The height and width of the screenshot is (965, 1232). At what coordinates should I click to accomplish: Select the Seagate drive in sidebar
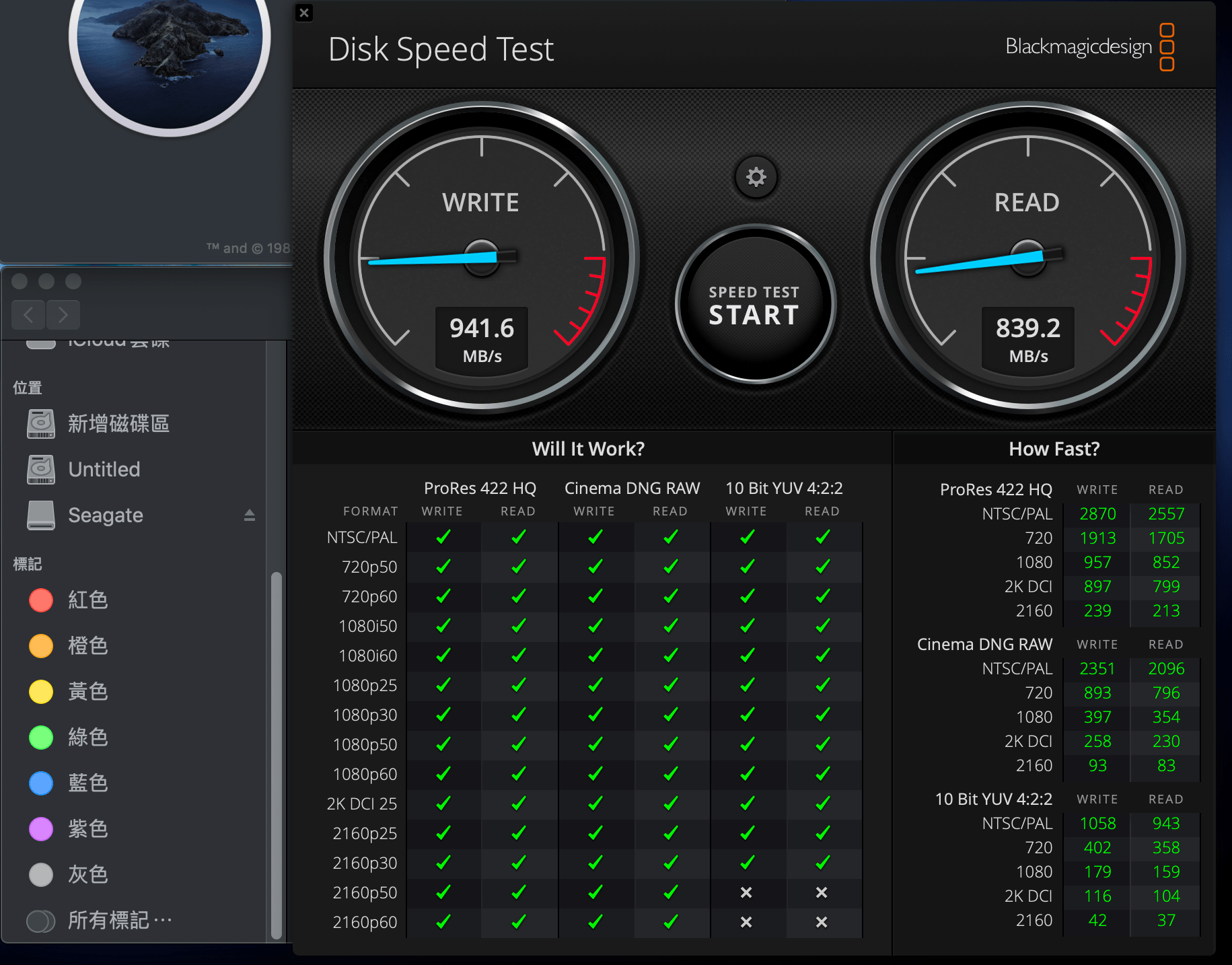click(105, 515)
